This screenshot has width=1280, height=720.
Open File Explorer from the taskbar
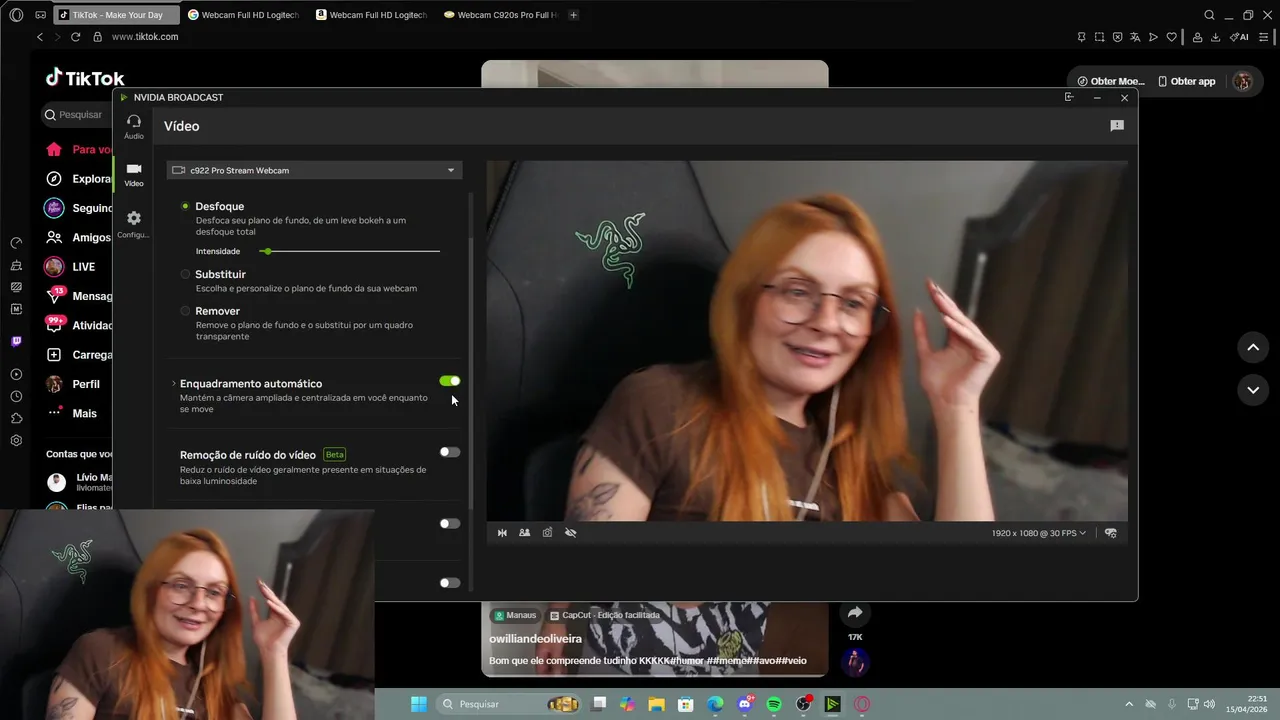tap(657, 704)
